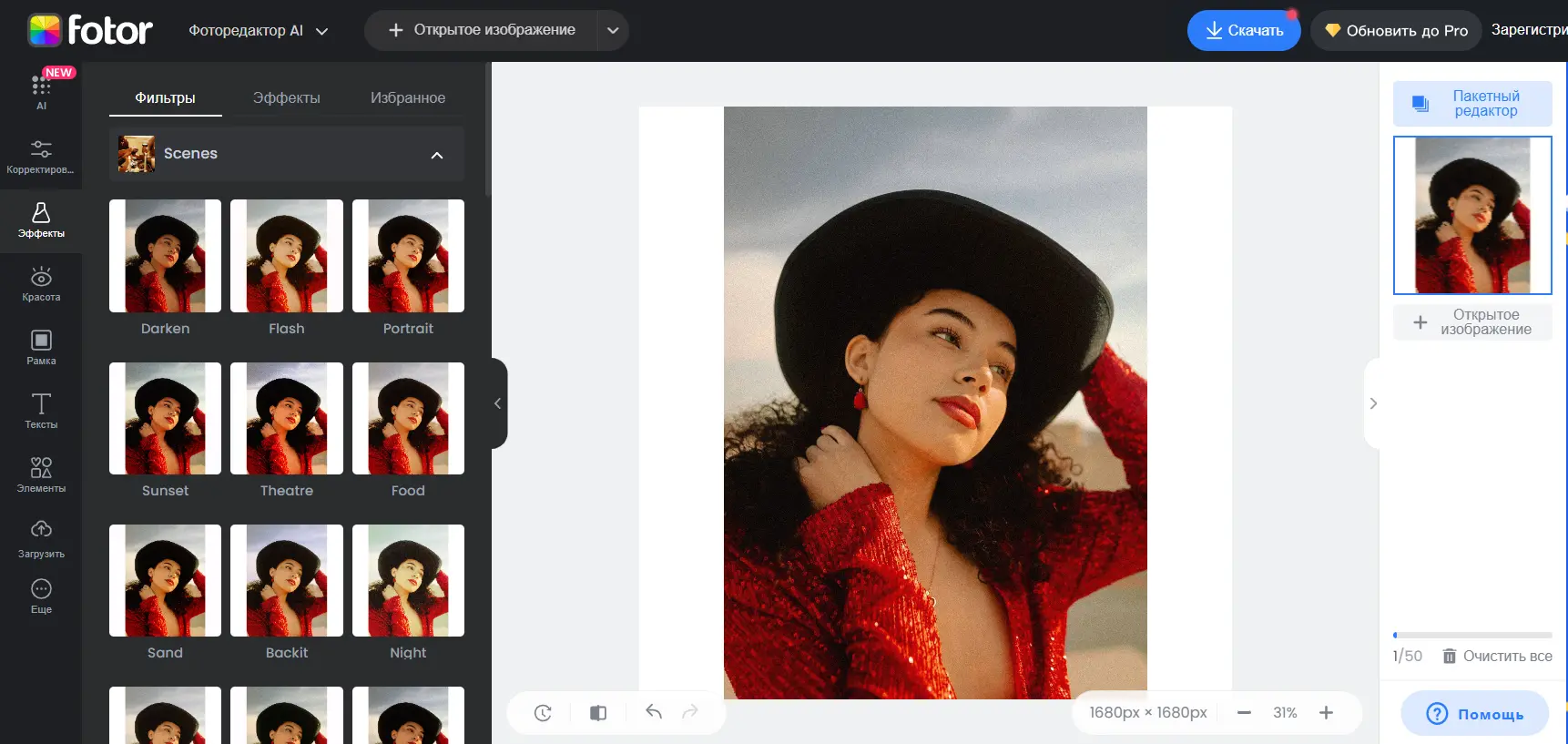Select the image thumbnail in right panel
1568x744 pixels.
tap(1472, 215)
